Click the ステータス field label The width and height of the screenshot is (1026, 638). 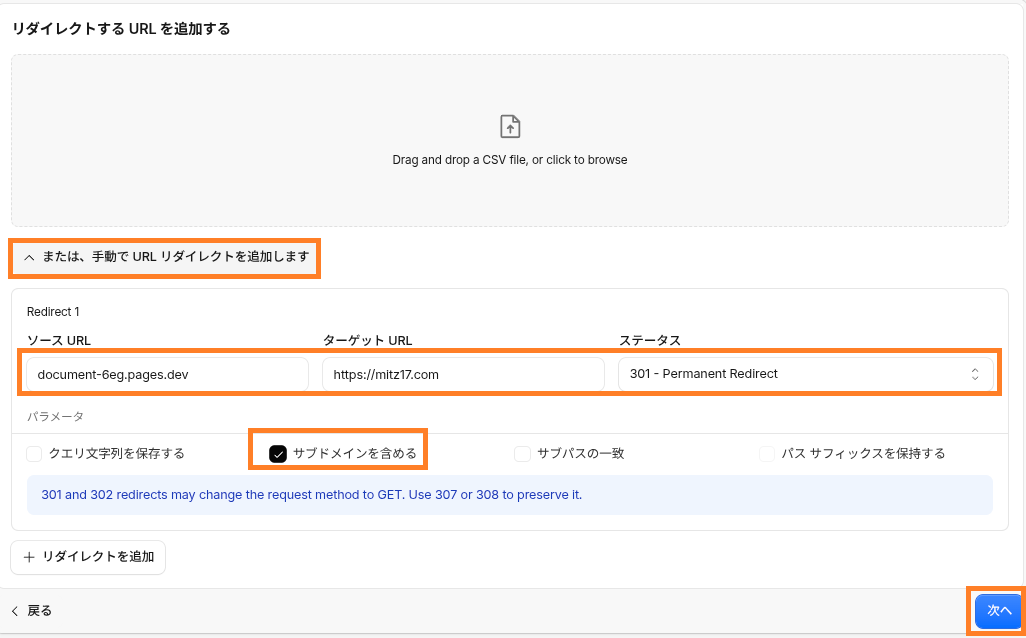650,340
